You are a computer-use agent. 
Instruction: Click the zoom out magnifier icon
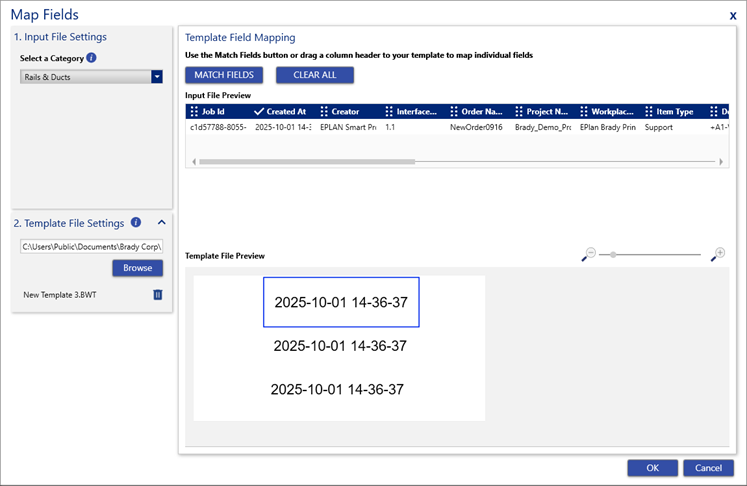588,255
